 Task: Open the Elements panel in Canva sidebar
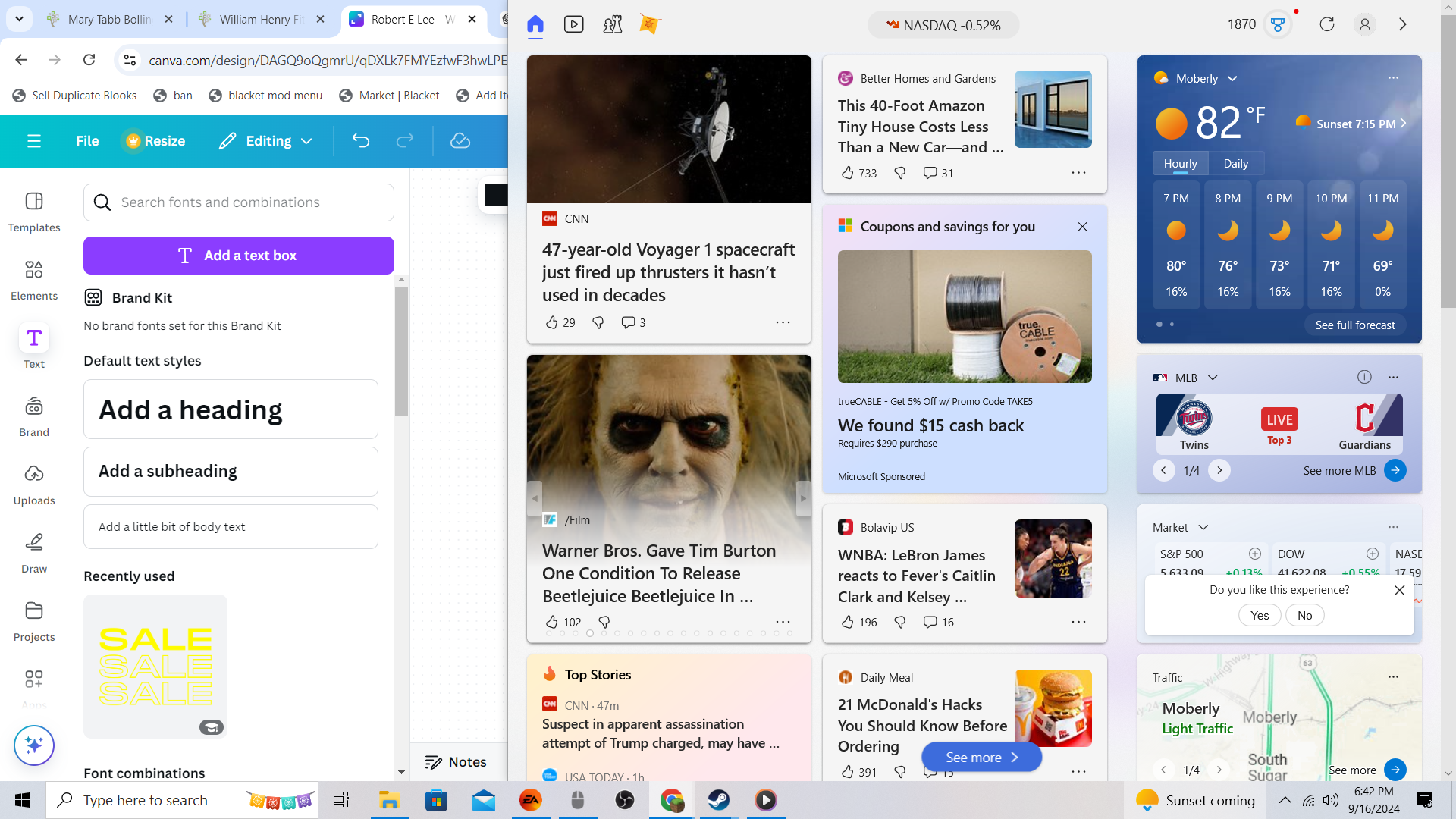pyautogui.click(x=34, y=281)
